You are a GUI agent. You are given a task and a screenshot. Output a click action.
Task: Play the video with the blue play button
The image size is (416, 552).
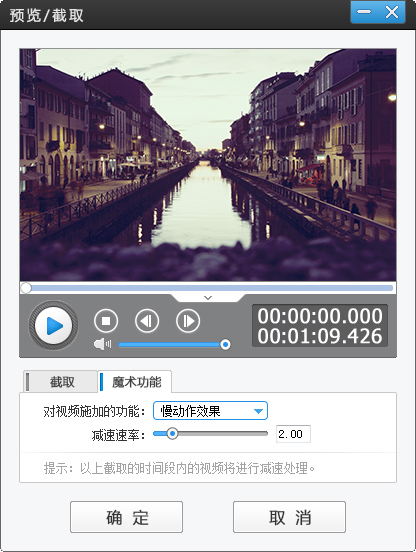(53, 326)
